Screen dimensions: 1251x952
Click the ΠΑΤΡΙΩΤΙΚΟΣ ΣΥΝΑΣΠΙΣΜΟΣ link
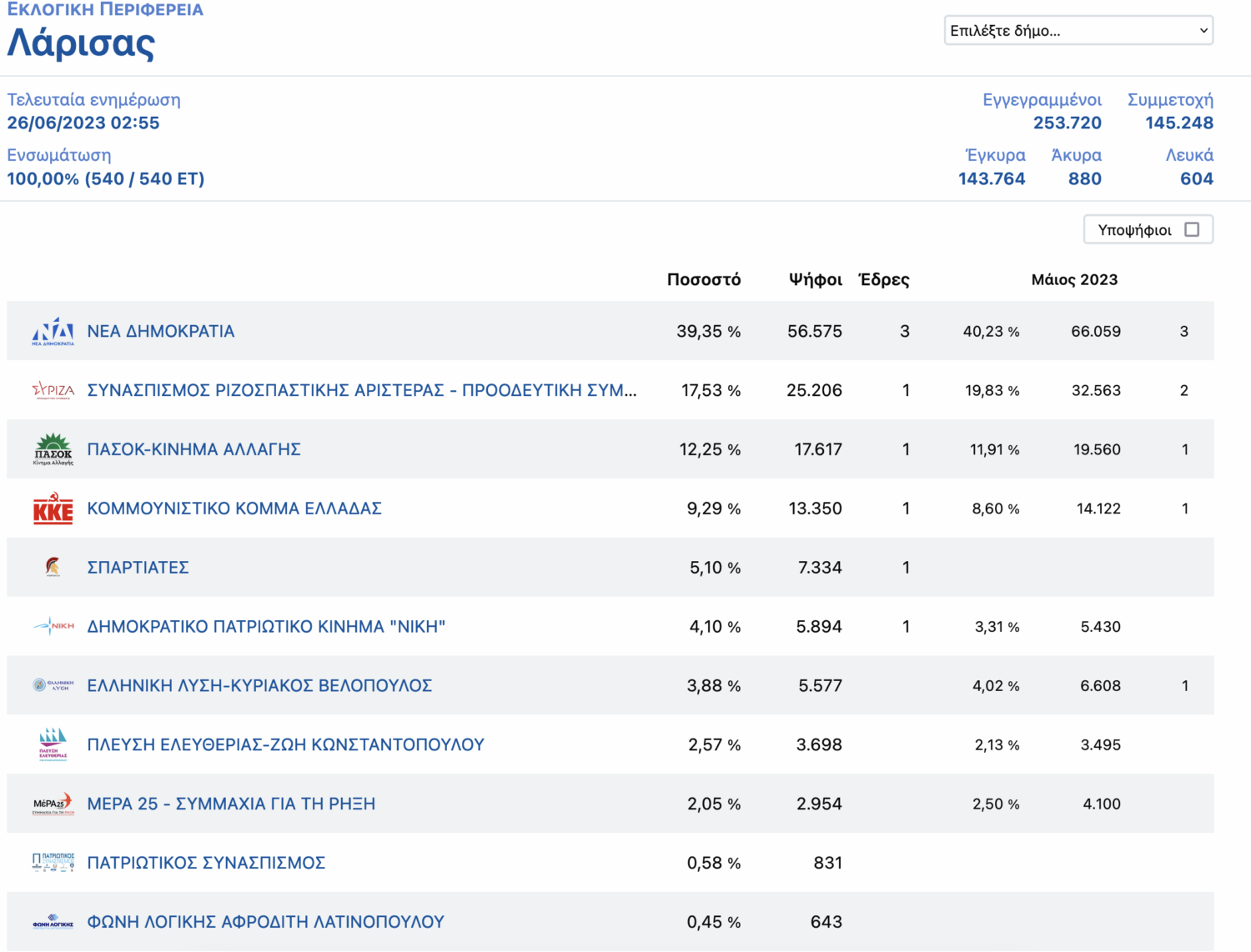coord(206,863)
